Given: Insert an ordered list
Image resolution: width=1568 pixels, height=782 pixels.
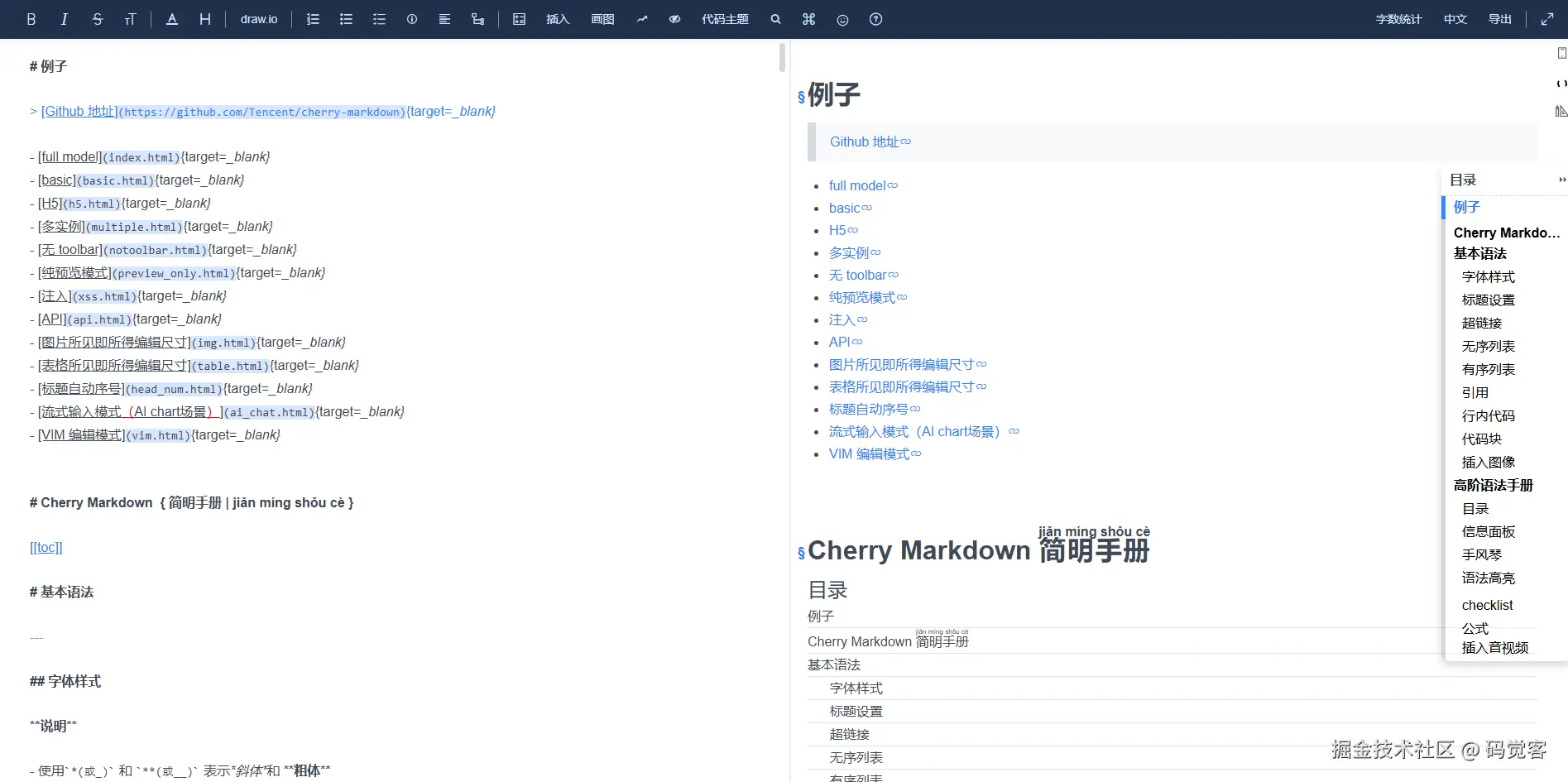Looking at the screenshot, I should (313, 19).
